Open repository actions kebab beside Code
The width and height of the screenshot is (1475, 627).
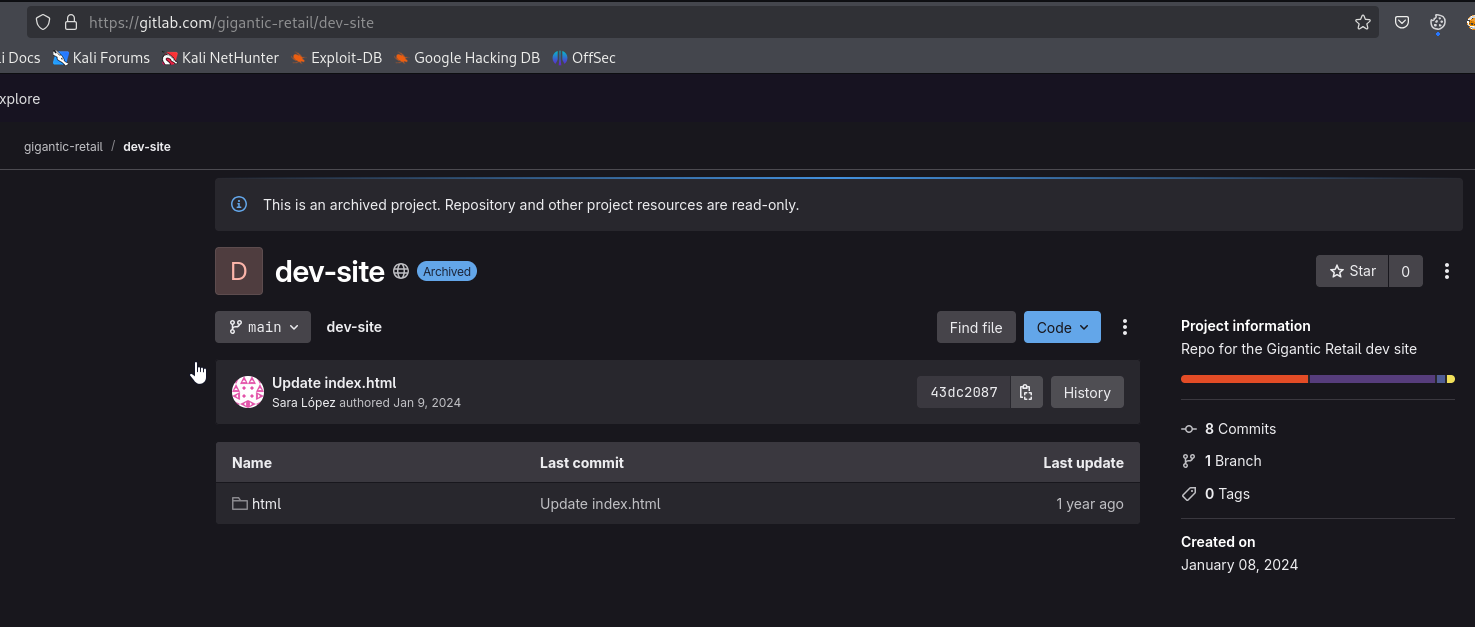(x=1125, y=327)
